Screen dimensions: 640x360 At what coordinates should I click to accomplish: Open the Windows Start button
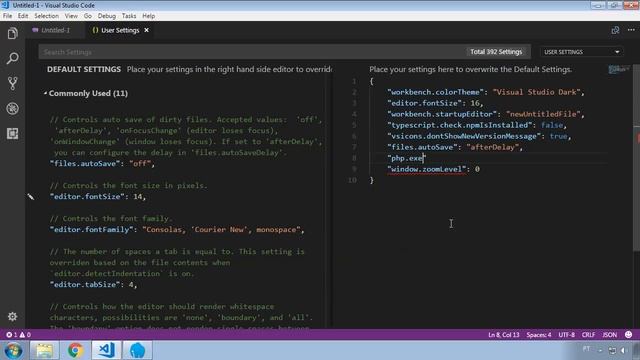click(x=13, y=351)
